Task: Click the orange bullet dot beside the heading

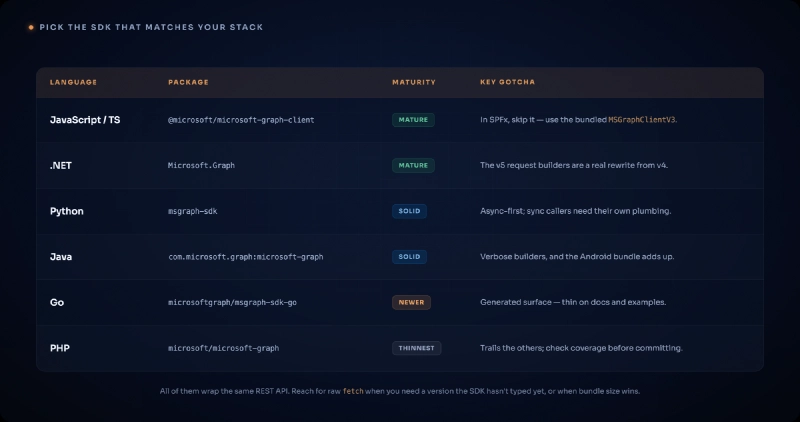Action: tap(31, 27)
